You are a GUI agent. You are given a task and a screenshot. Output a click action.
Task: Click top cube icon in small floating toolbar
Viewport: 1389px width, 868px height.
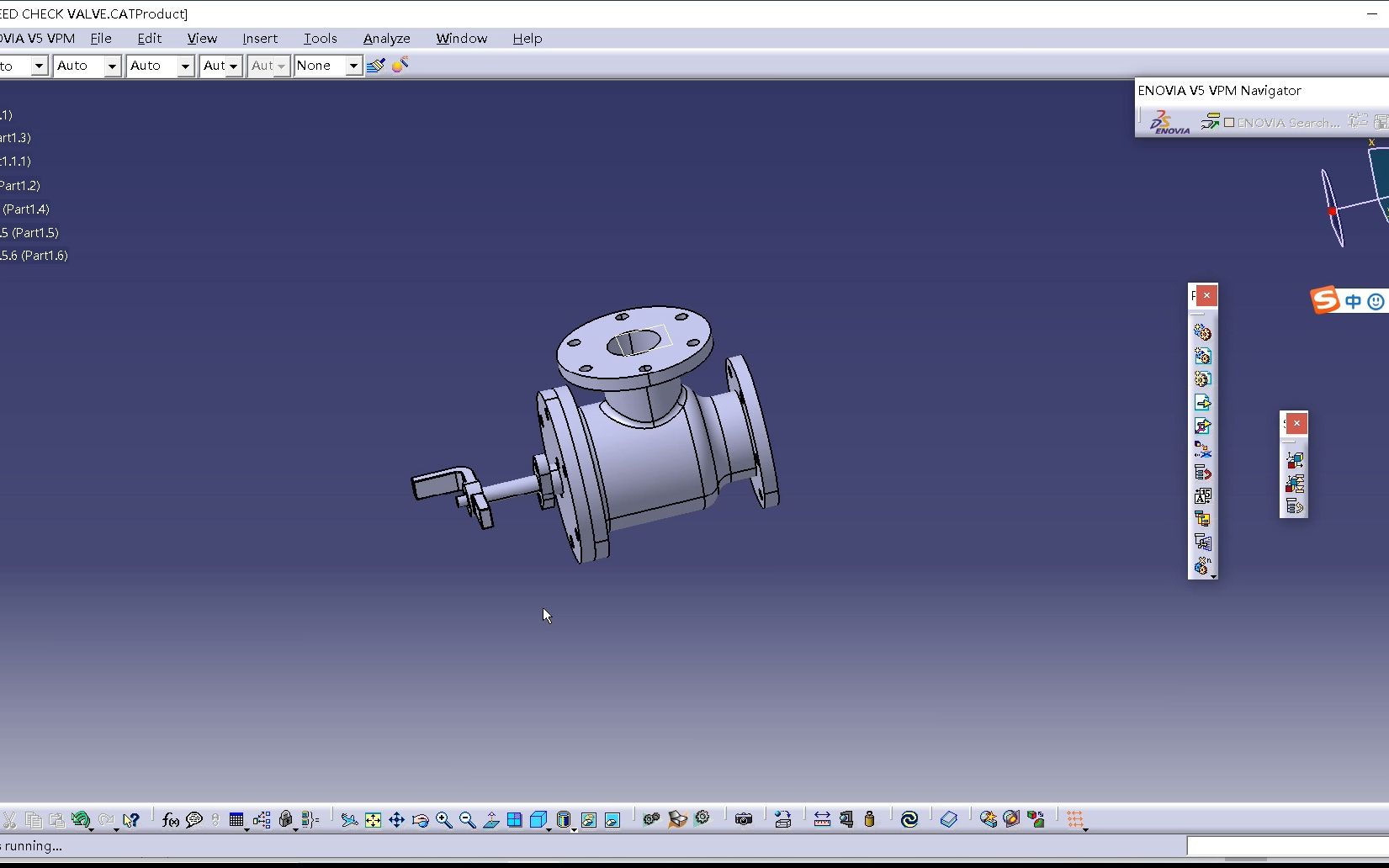1295,460
